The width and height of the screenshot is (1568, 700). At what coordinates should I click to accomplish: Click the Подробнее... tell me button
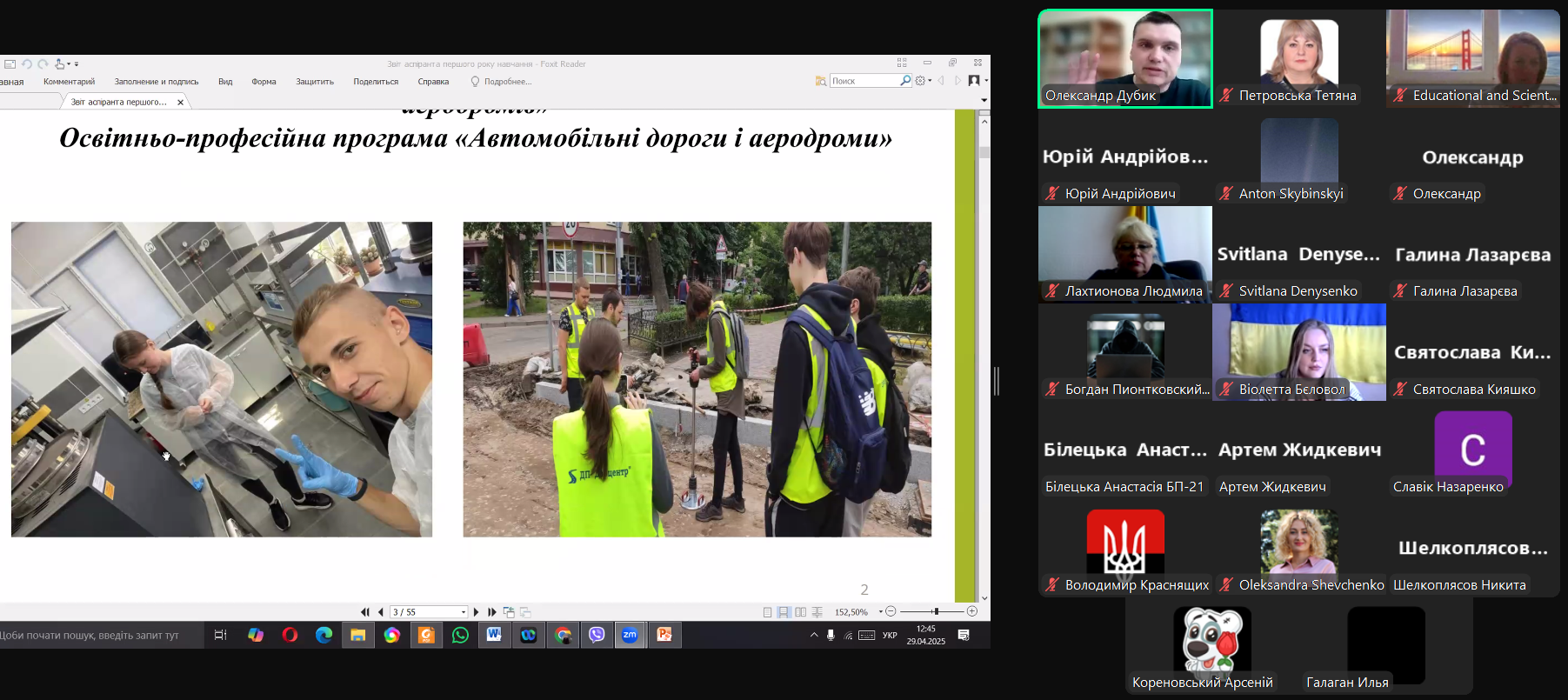502,82
